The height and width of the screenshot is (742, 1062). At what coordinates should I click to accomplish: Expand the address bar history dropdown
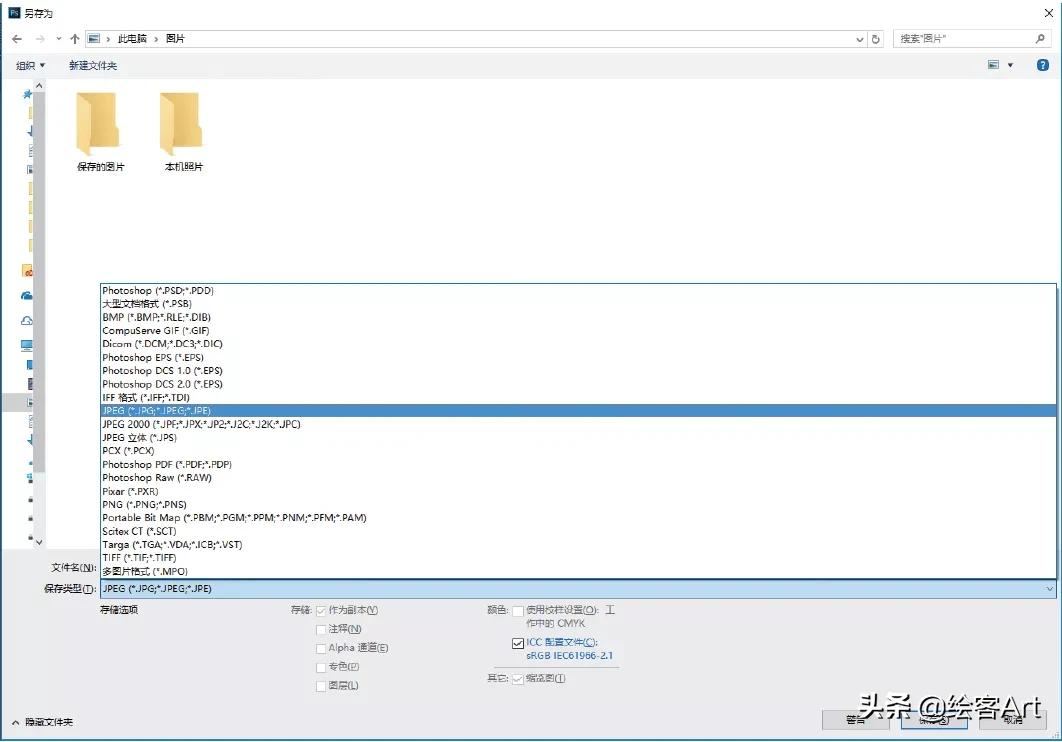click(859, 39)
